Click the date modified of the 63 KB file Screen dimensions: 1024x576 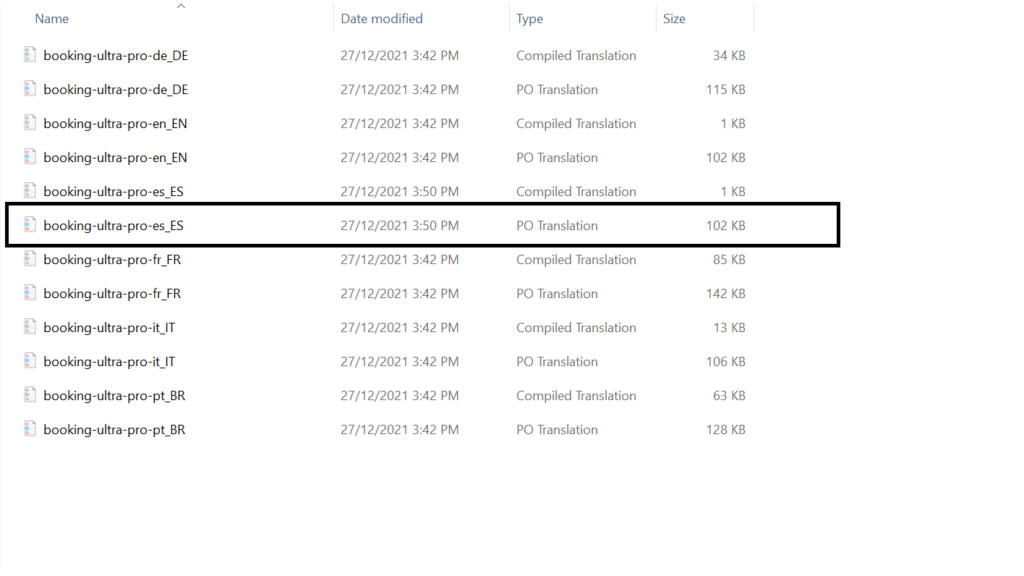400,395
